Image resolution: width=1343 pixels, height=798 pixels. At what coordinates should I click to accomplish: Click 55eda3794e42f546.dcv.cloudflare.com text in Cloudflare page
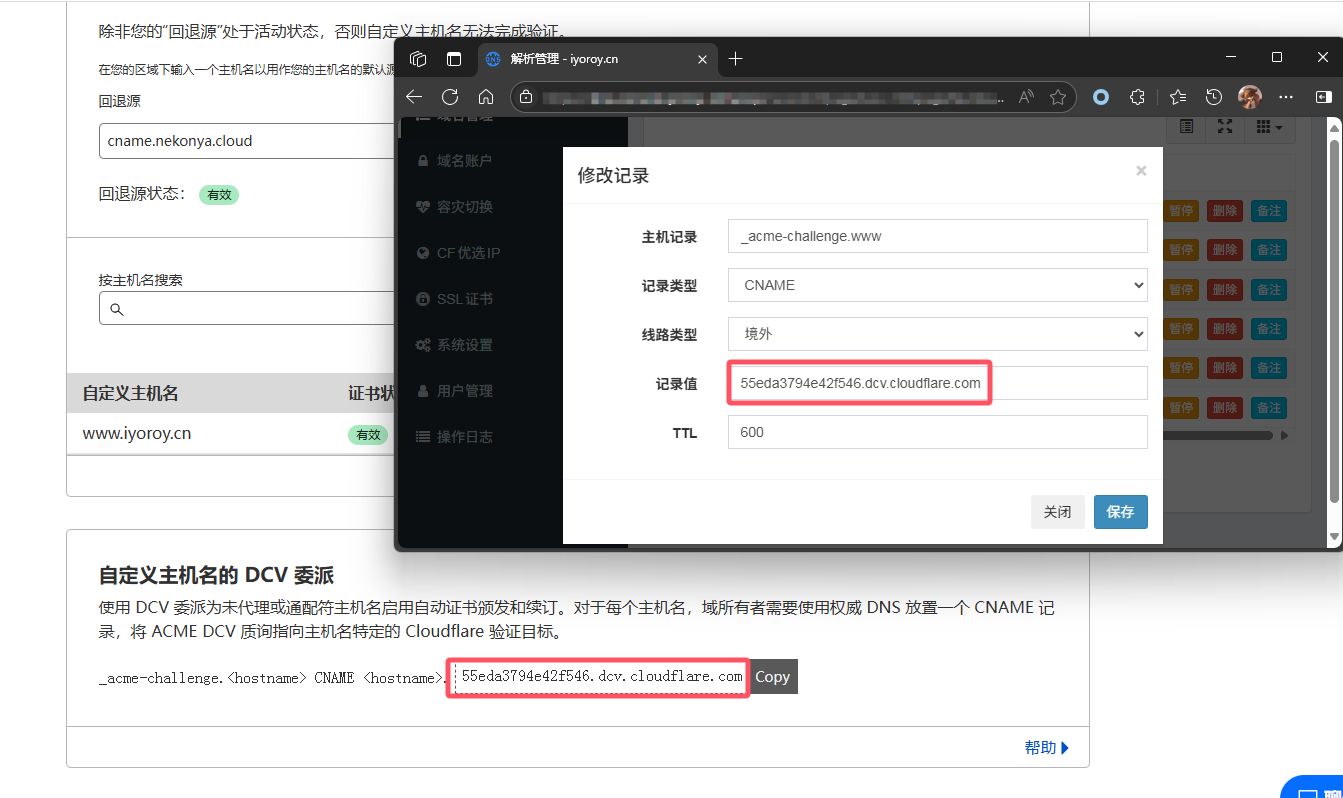coord(602,677)
